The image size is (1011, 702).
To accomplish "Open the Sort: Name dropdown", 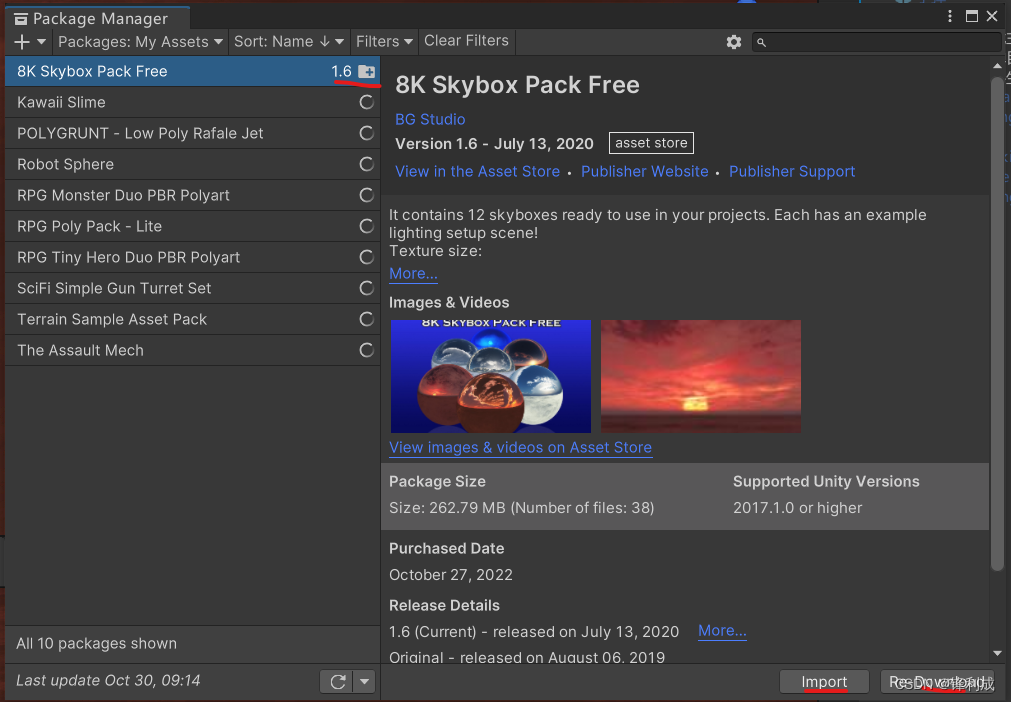I will tap(288, 42).
